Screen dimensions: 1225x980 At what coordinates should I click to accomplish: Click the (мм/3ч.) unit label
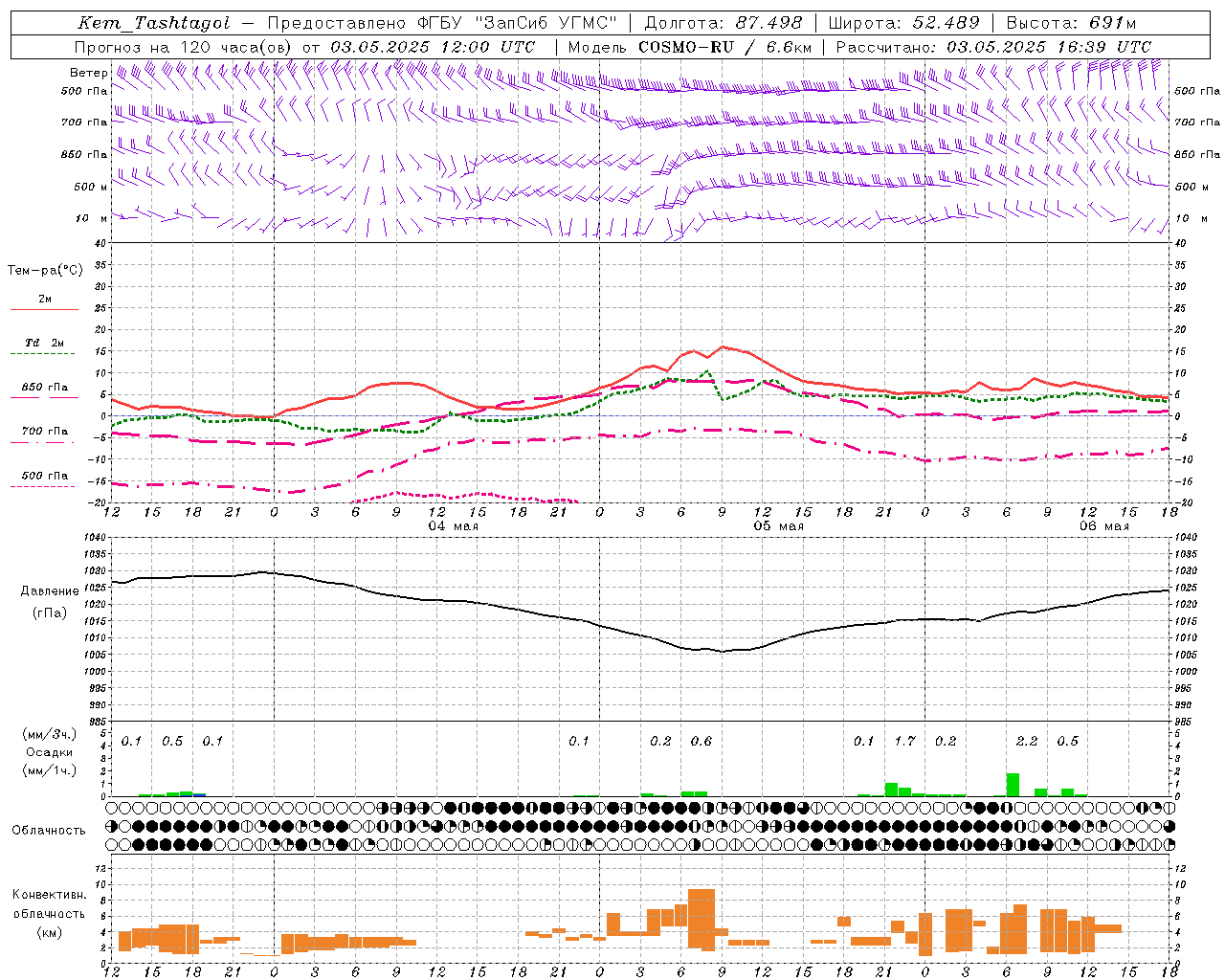pyautogui.click(x=50, y=734)
